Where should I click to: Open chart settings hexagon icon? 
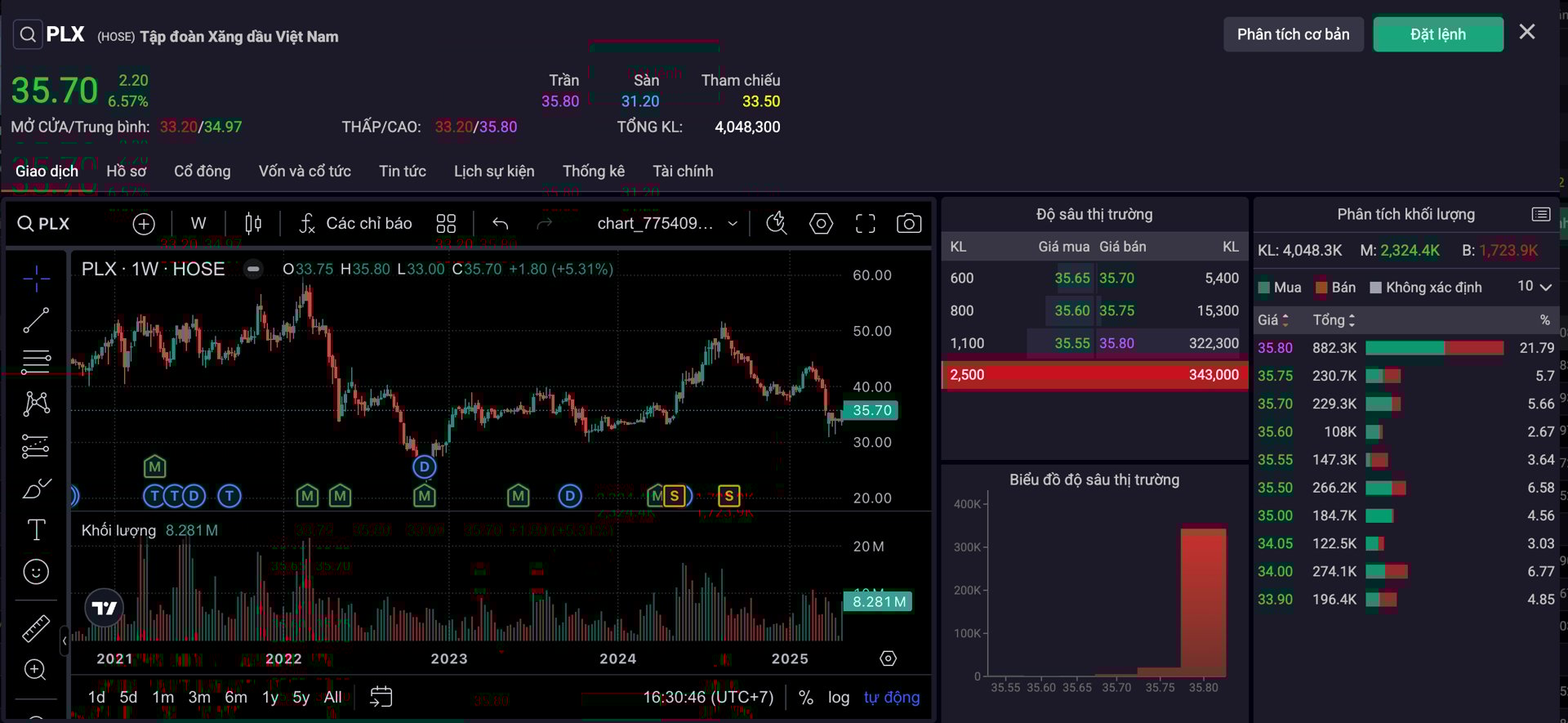point(821,224)
